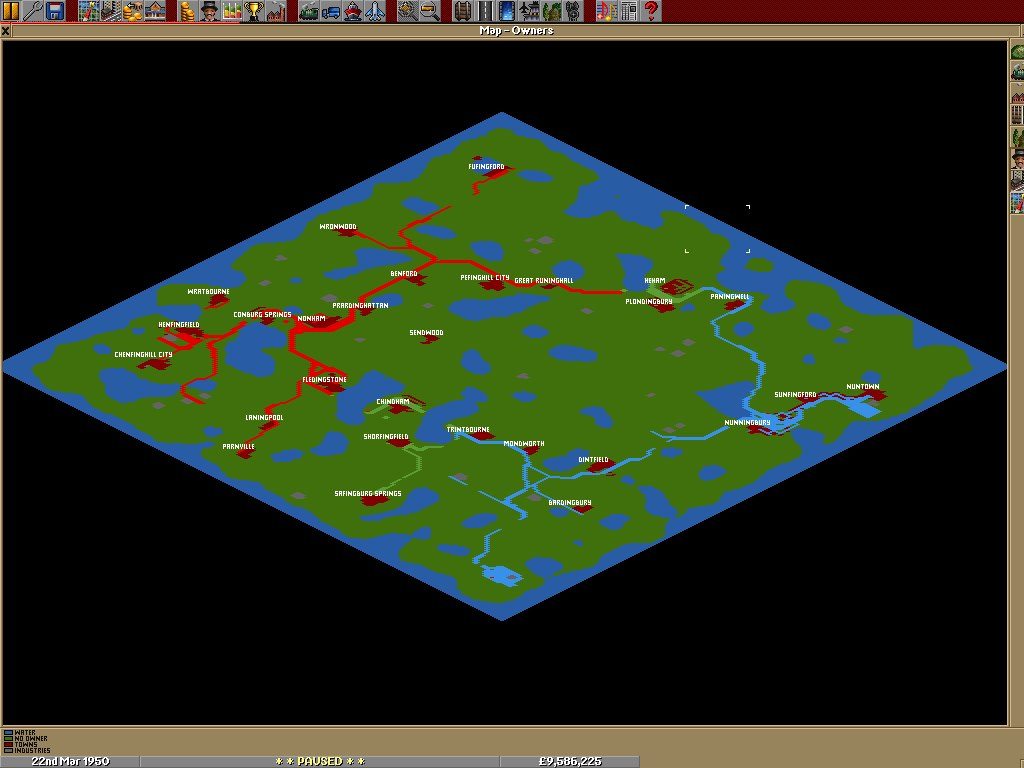Click the red Towns legend entry
This screenshot has width=1024, height=768.
21,744
